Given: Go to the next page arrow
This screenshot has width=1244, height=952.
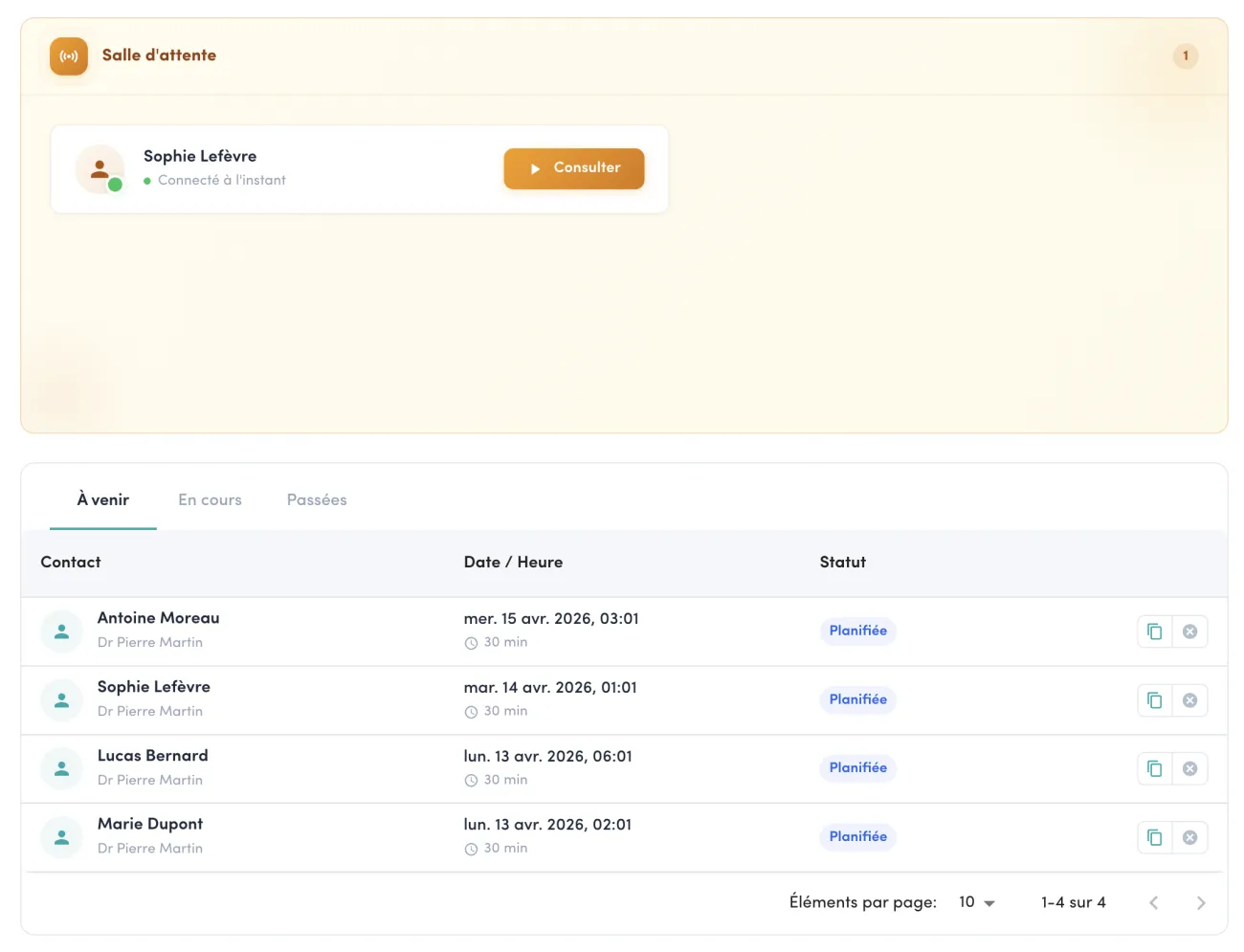Looking at the screenshot, I should [1201, 902].
